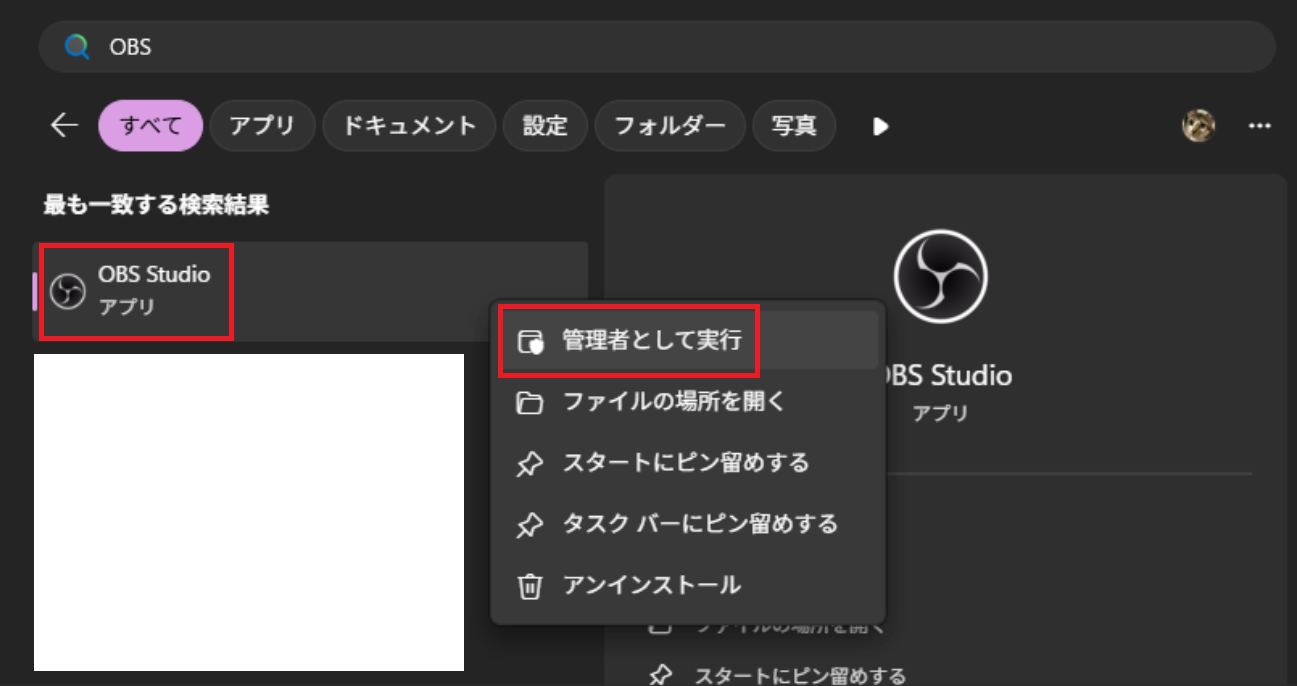Viewport: 1297px width, 686px height.
Task: Expand more filters with the arrow
Action: pyautogui.click(x=880, y=126)
